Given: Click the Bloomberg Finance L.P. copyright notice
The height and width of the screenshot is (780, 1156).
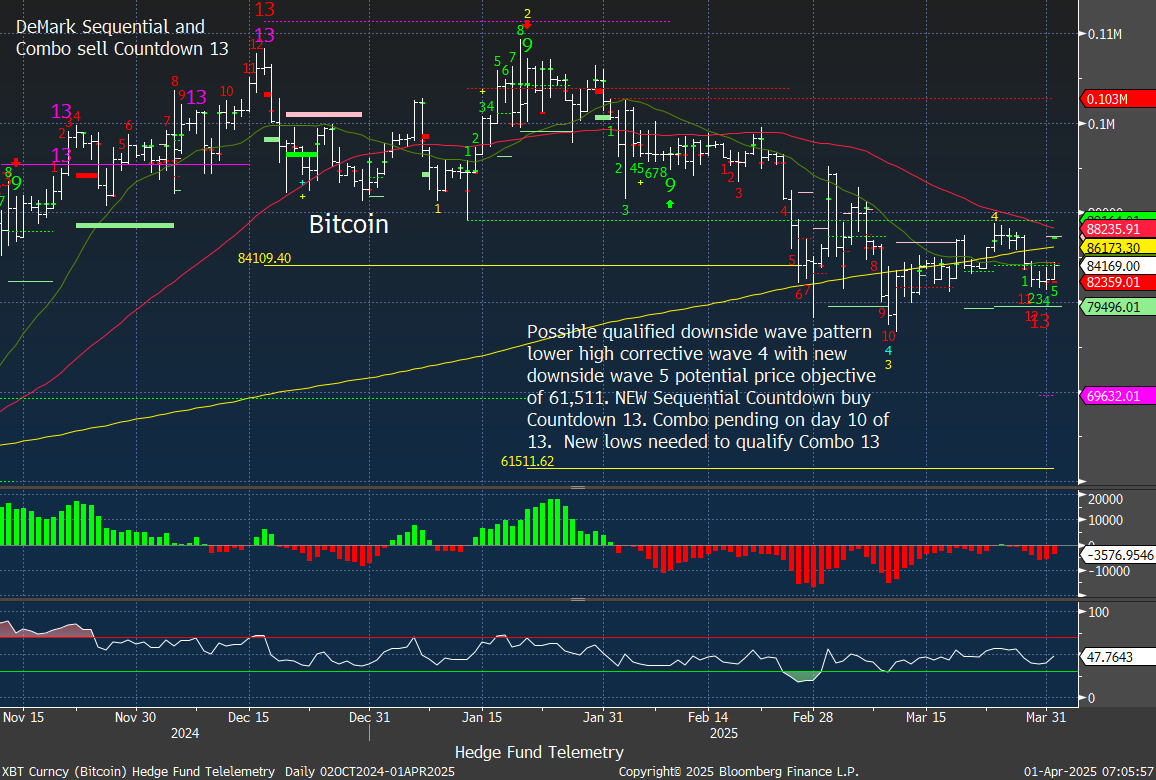Looking at the screenshot, I should [x=738, y=771].
